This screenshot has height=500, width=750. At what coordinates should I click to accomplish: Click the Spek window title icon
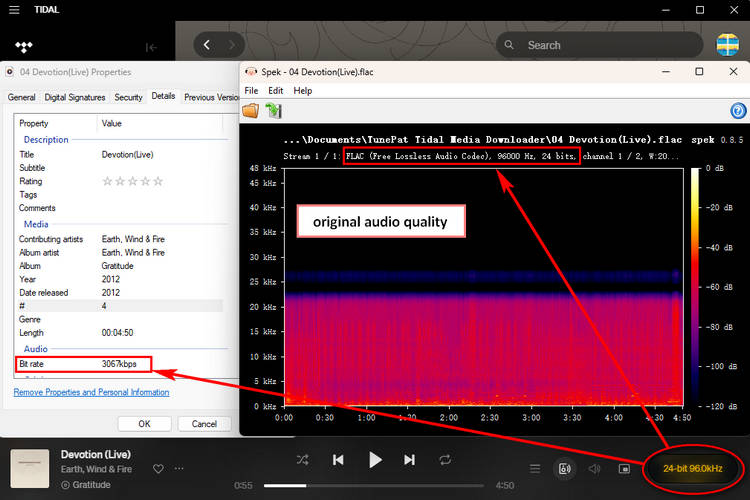coord(251,72)
